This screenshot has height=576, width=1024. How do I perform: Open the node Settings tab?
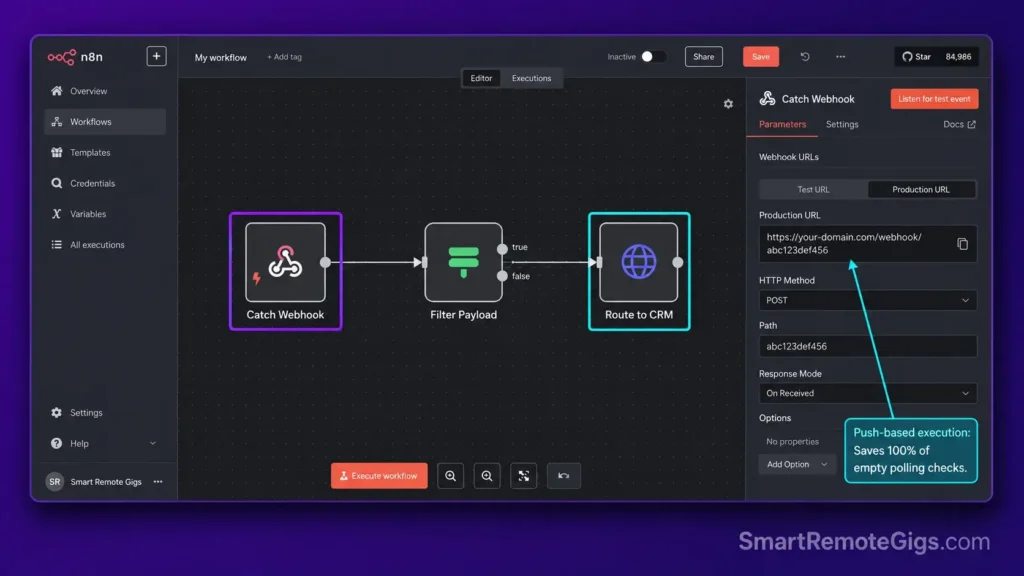click(x=842, y=124)
